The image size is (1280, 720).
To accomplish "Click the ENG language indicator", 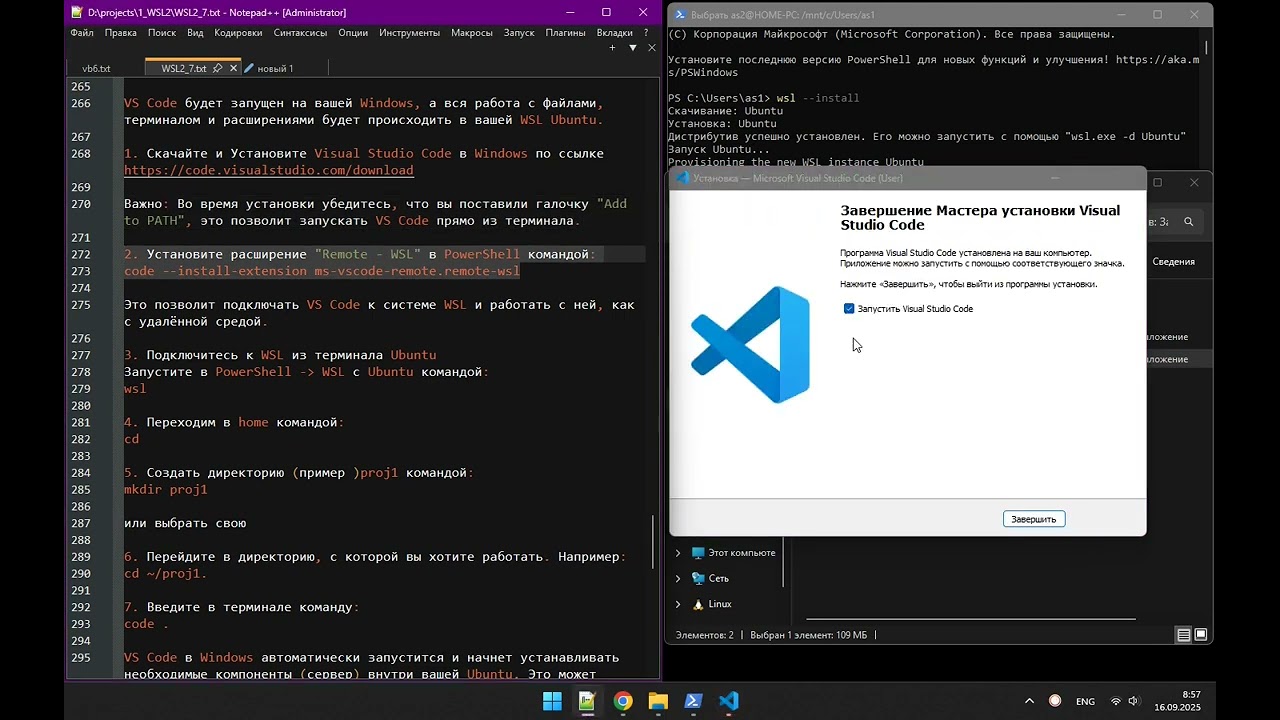I will pyautogui.click(x=1085, y=702).
